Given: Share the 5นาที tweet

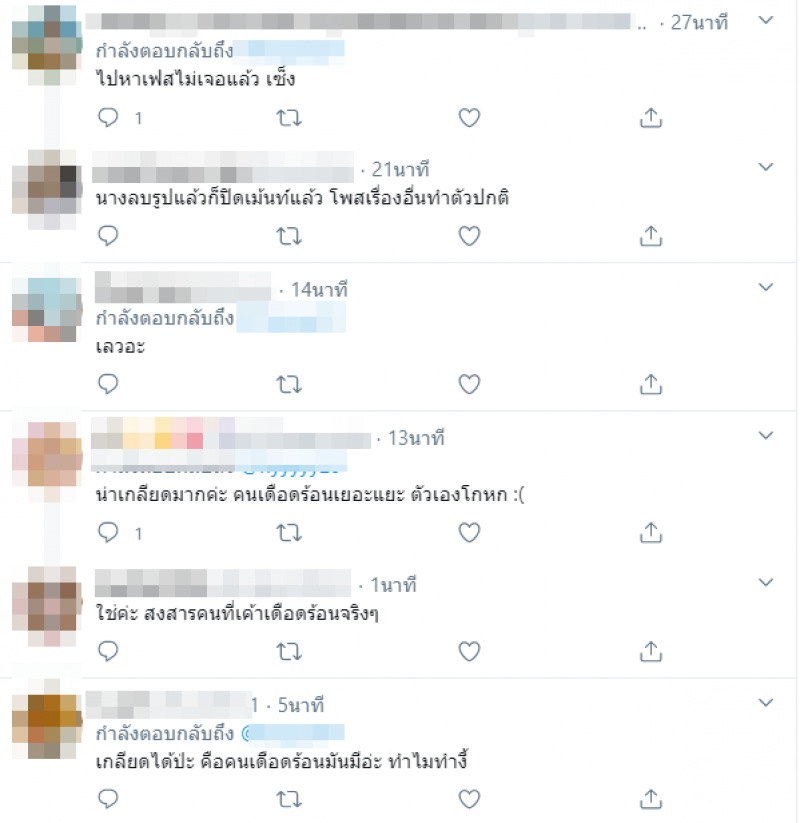Looking at the screenshot, I should click(651, 799).
